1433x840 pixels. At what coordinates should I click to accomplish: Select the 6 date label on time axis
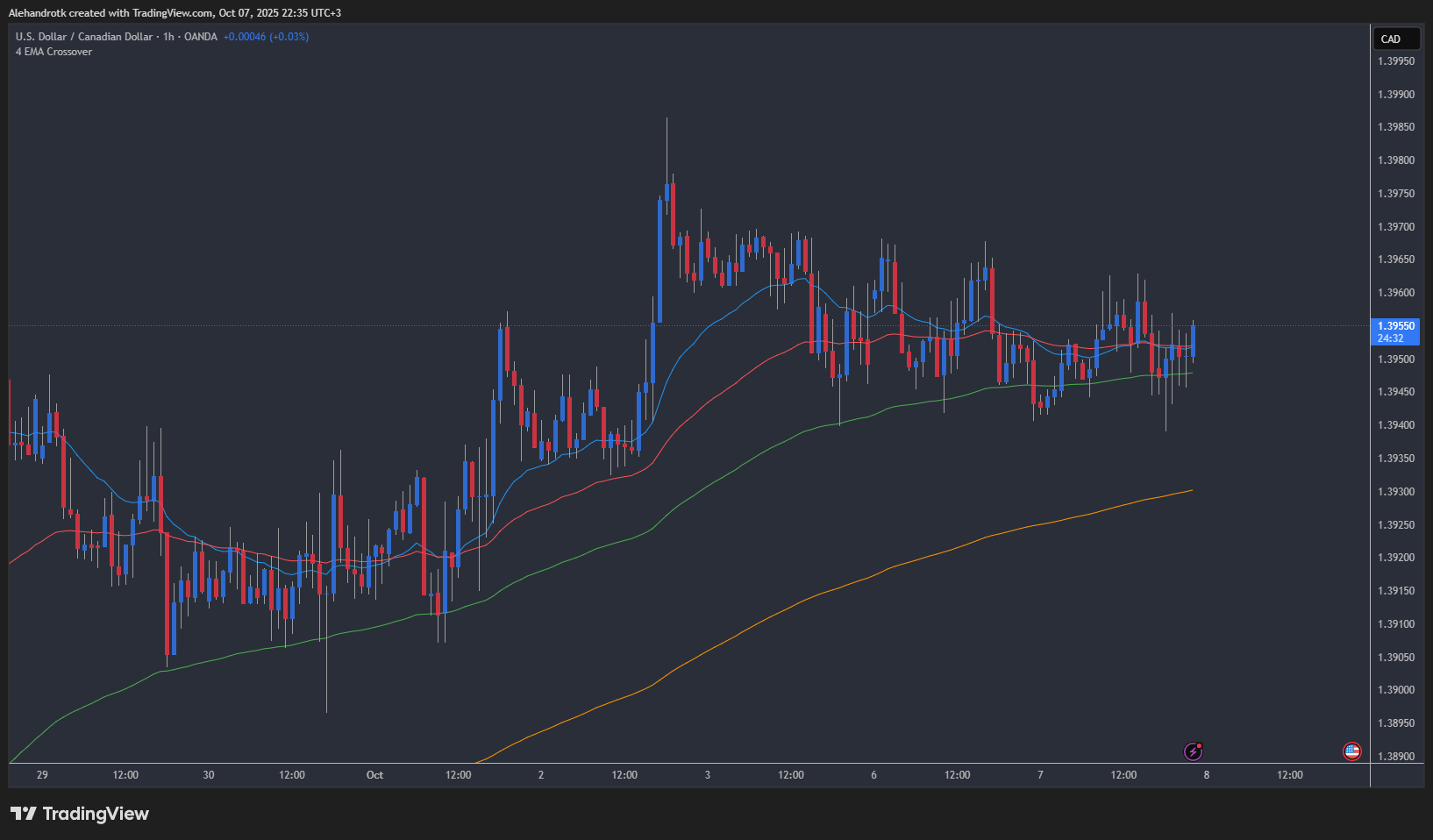tap(873, 775)
